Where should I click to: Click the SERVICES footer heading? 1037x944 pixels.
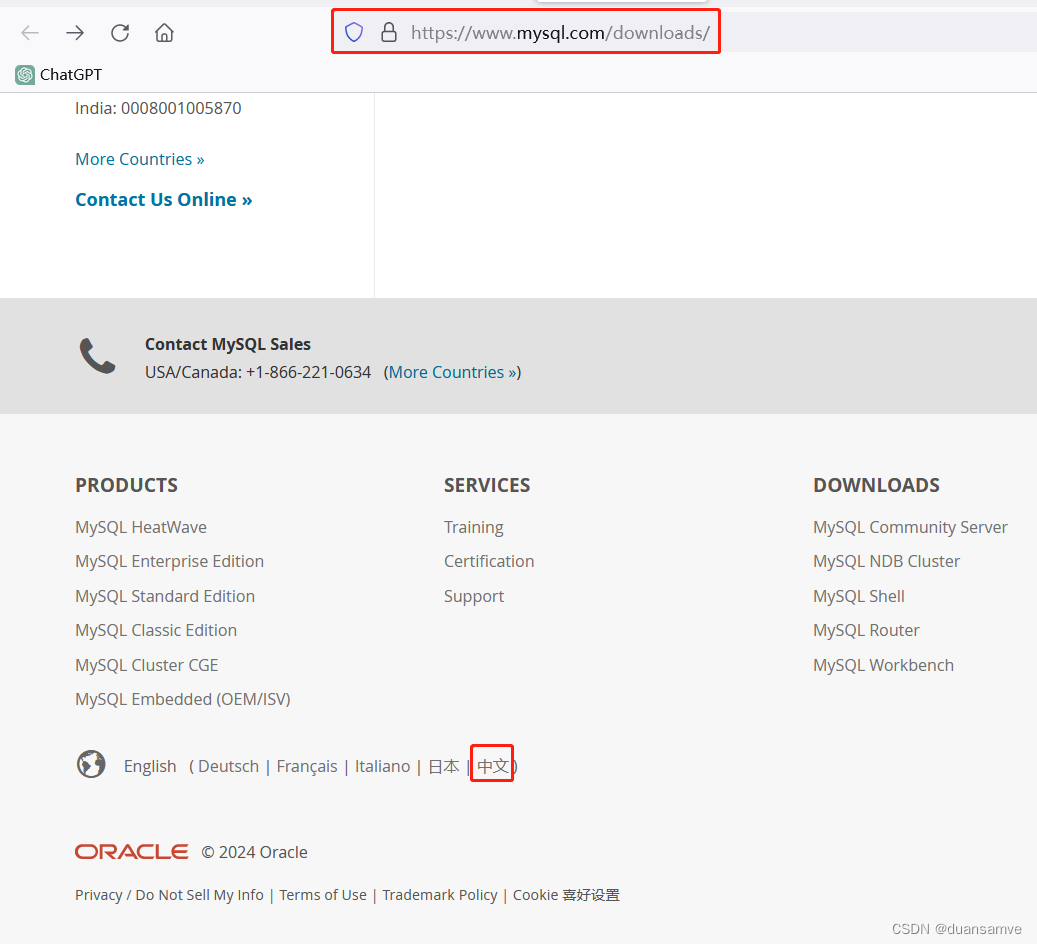coord(487,485)
